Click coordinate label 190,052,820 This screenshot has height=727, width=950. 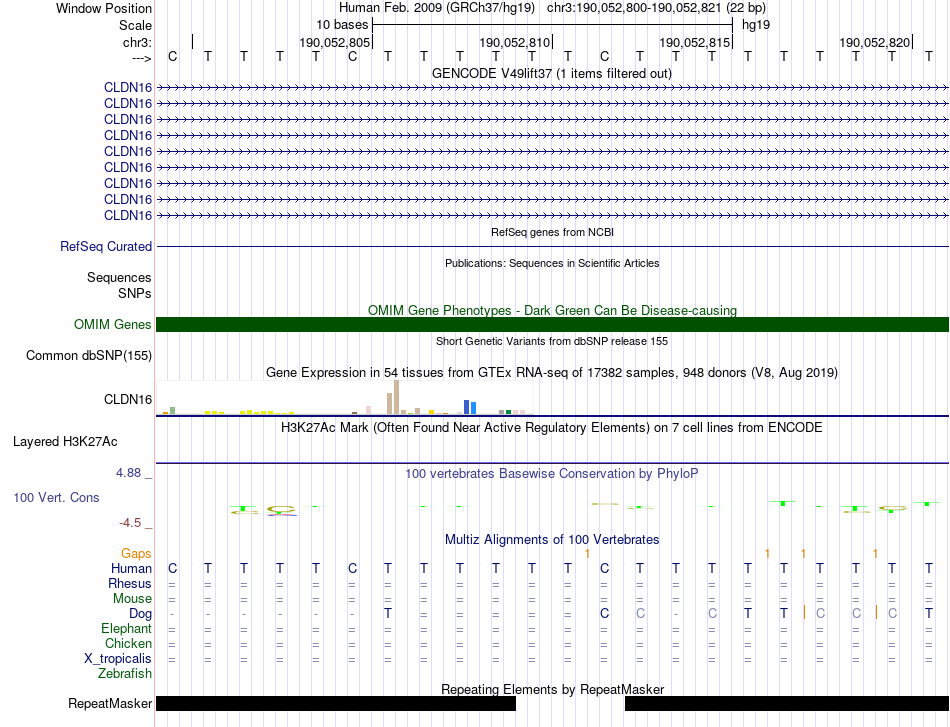coord(874,42)
